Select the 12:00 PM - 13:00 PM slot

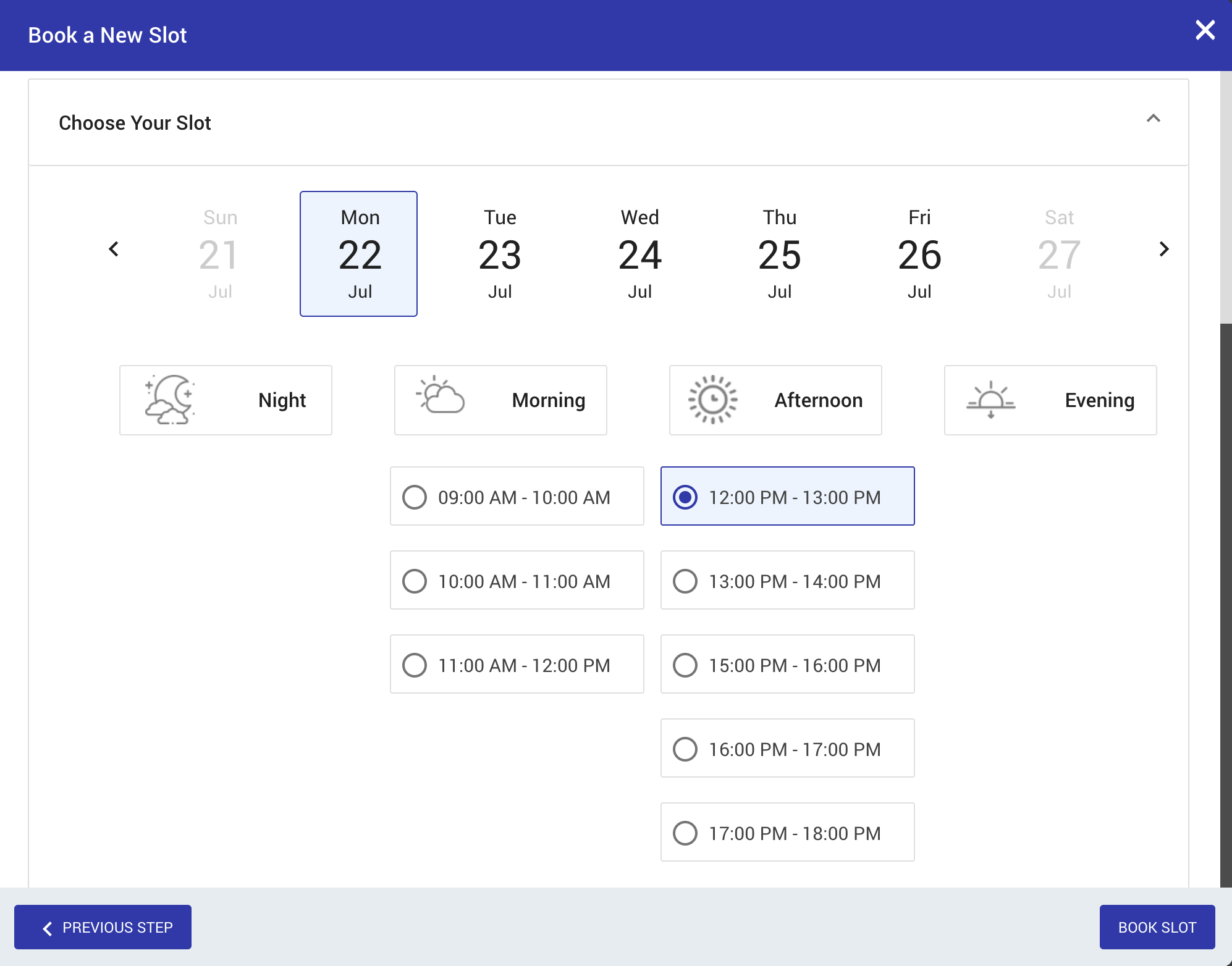tap(788, 496)
